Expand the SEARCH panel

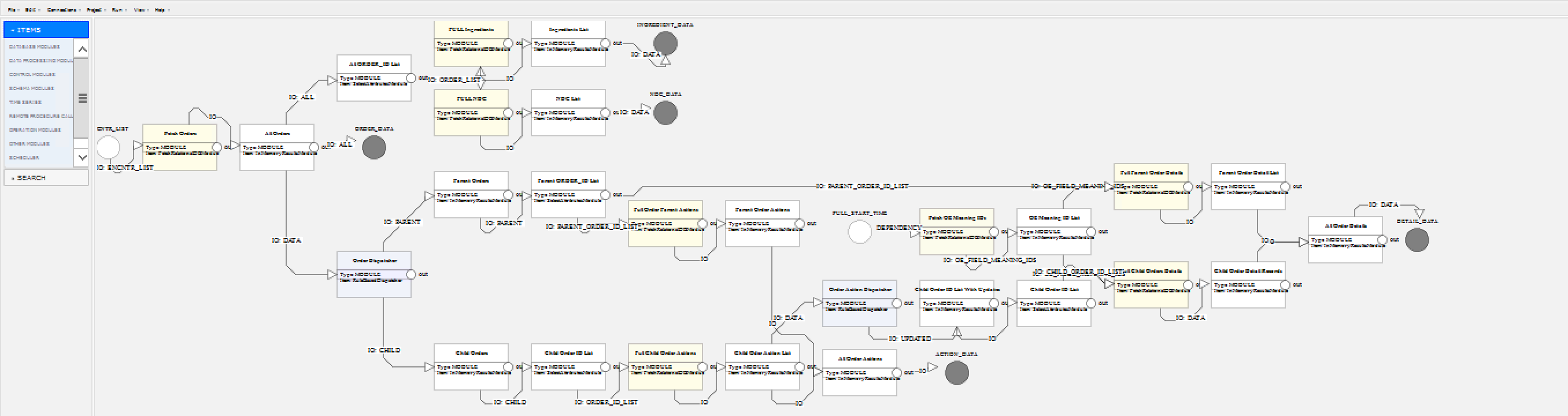pos(46,177)
